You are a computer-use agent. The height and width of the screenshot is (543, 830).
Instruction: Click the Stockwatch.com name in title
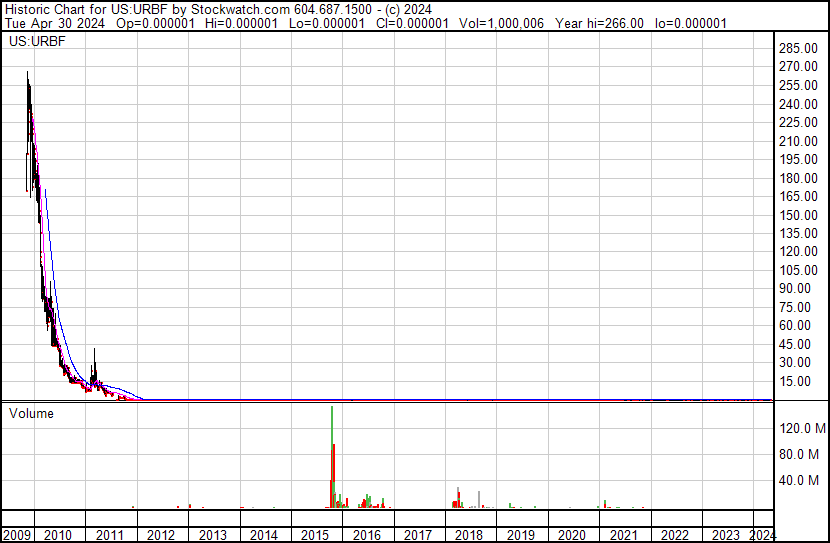tap(240, 10)
